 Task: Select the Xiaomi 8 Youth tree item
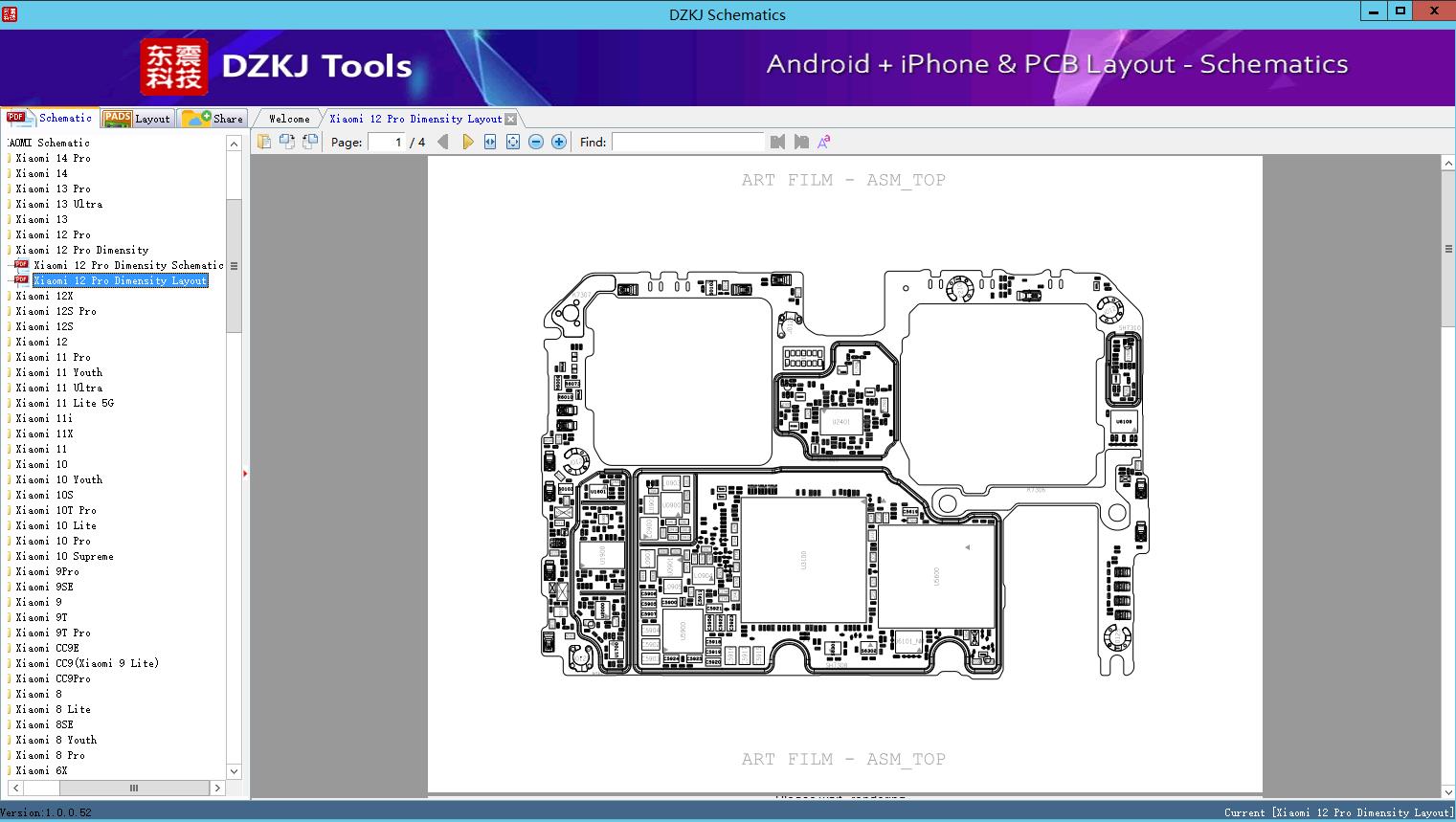pos(56,740)
